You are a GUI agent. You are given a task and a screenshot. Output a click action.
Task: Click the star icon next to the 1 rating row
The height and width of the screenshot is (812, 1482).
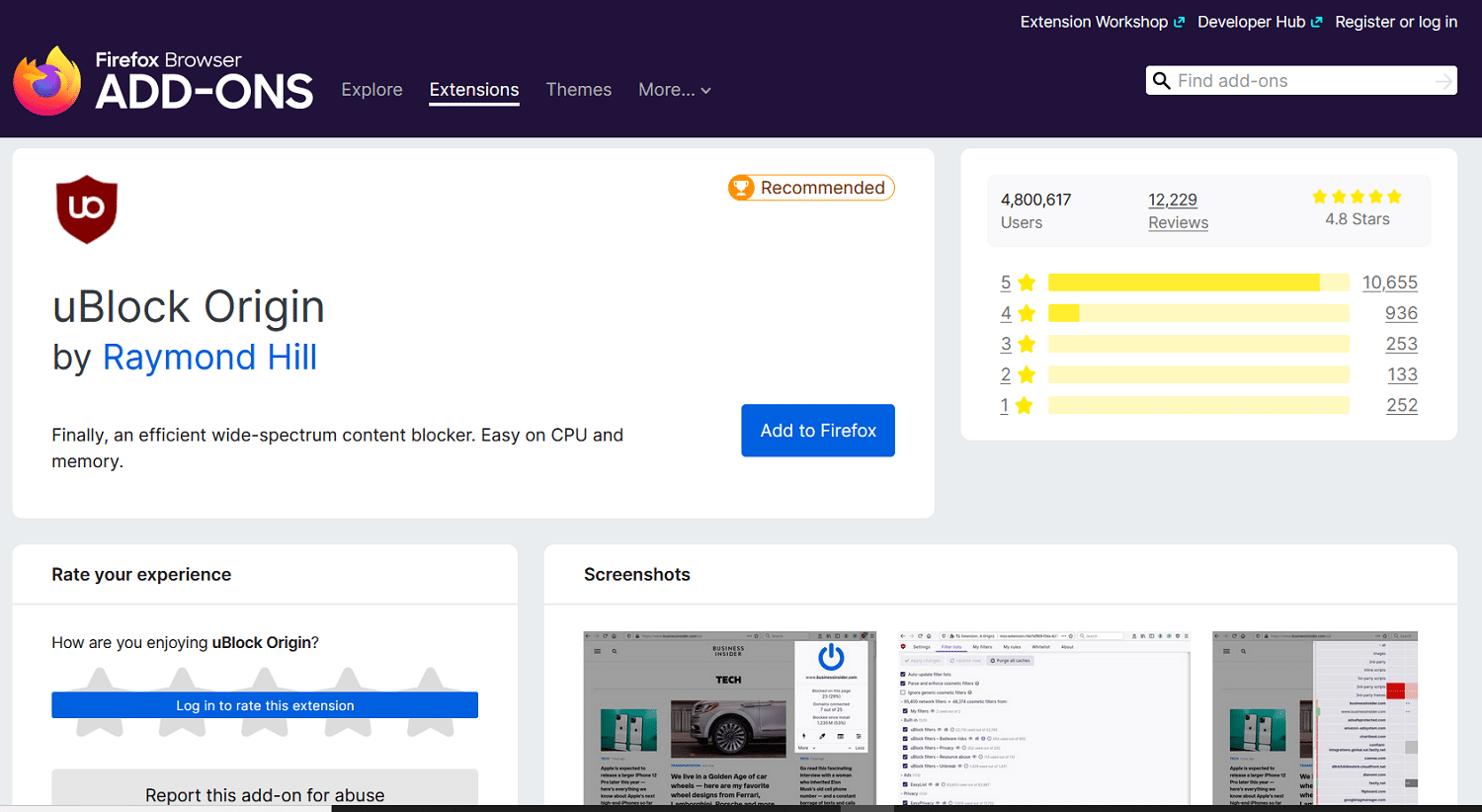[x=1025, y=405]
